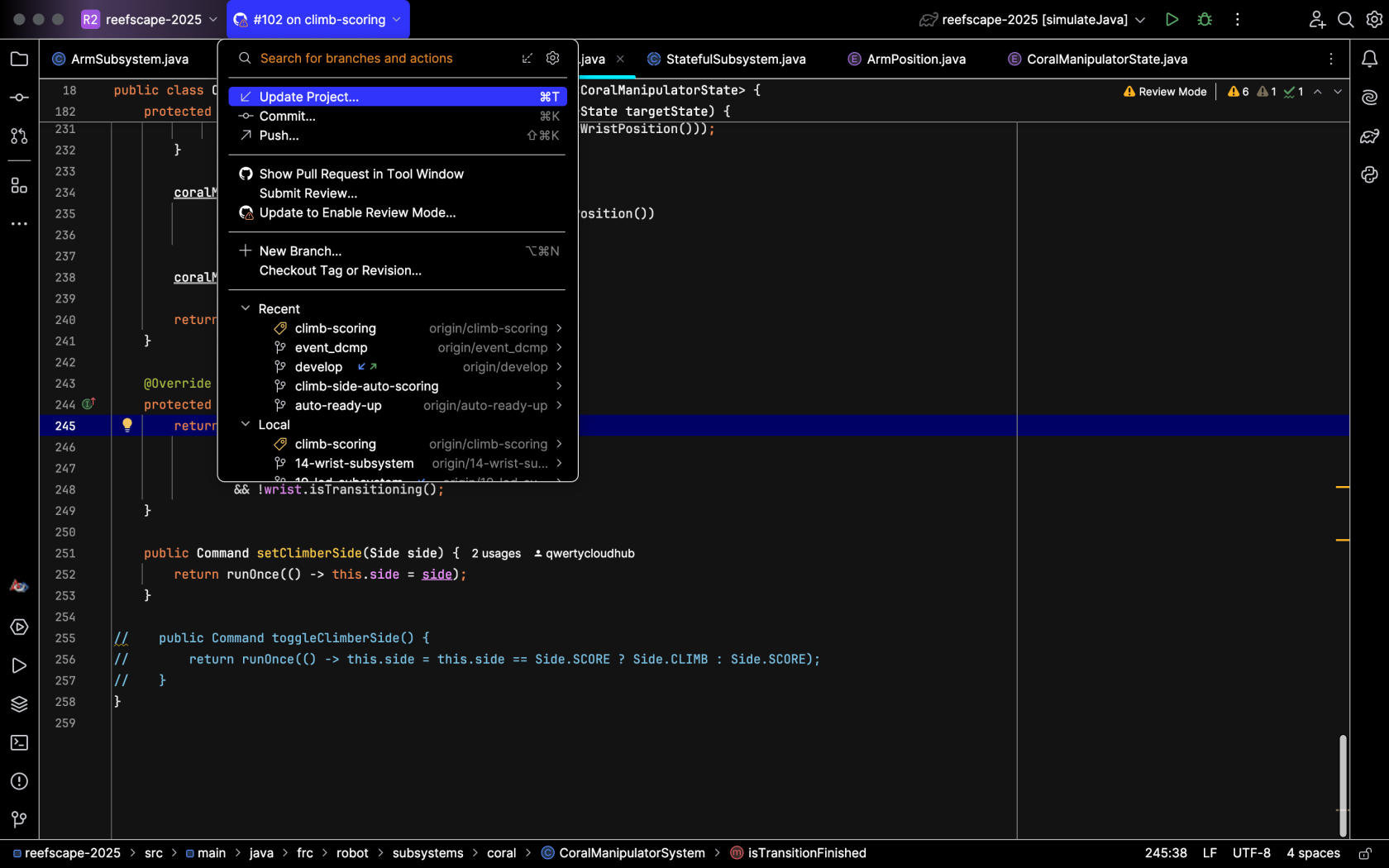Select Commit... menu entry
Viewport: 1389px width, 868px height.
pos(398,116)
